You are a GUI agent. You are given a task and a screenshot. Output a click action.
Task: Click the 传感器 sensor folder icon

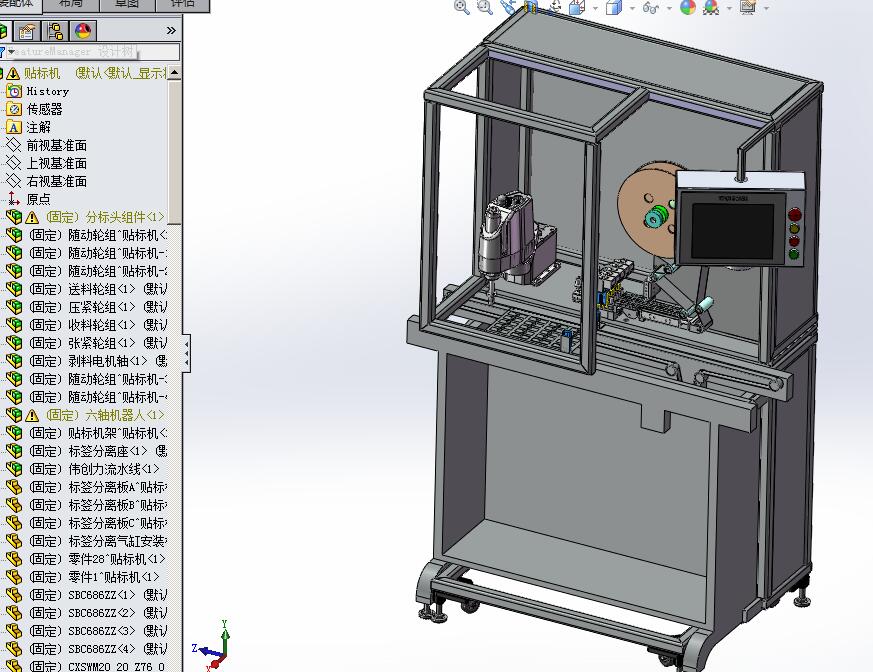click(14, 109)
